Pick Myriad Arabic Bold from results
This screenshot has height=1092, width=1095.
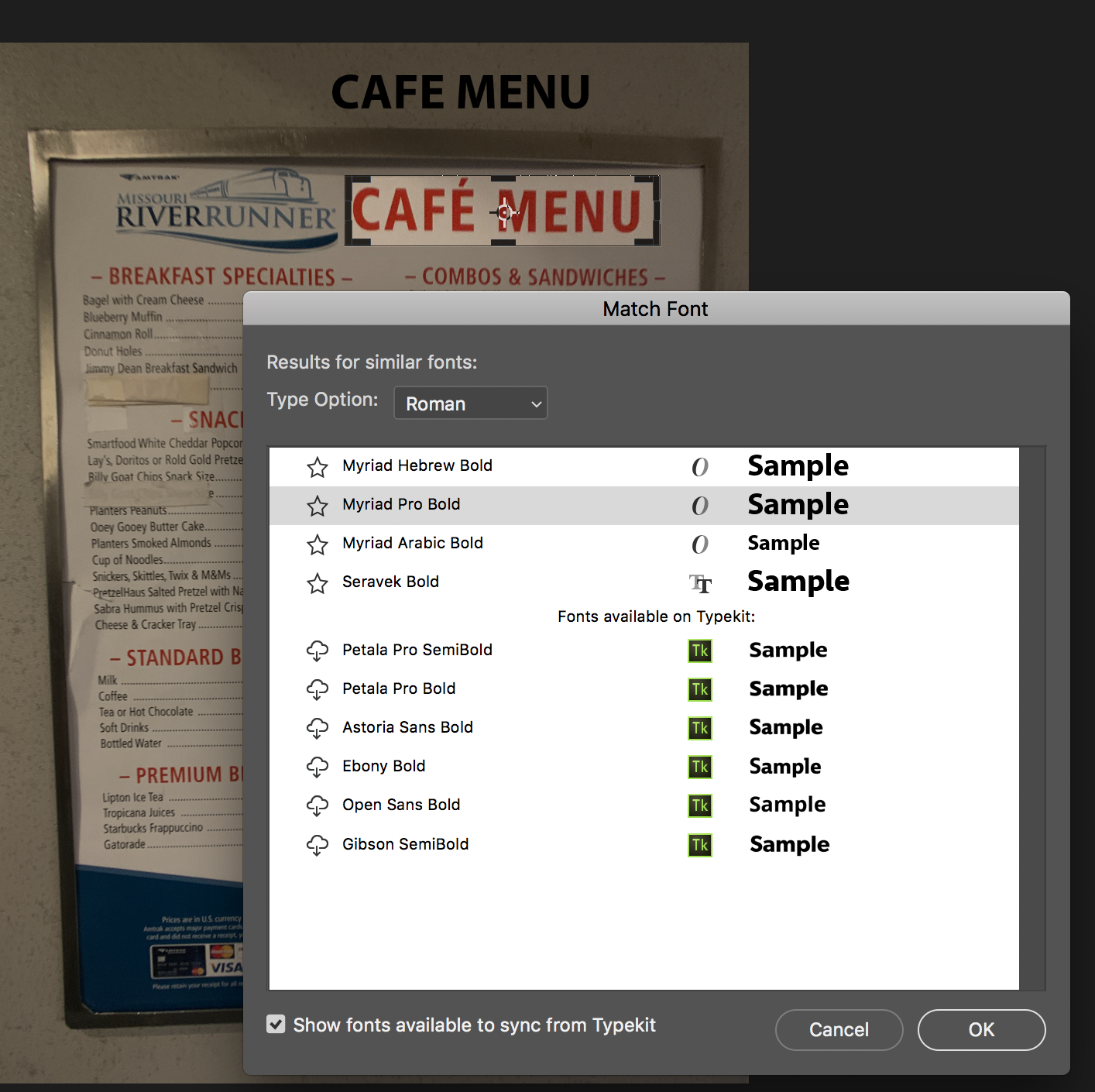pos(413,543)
